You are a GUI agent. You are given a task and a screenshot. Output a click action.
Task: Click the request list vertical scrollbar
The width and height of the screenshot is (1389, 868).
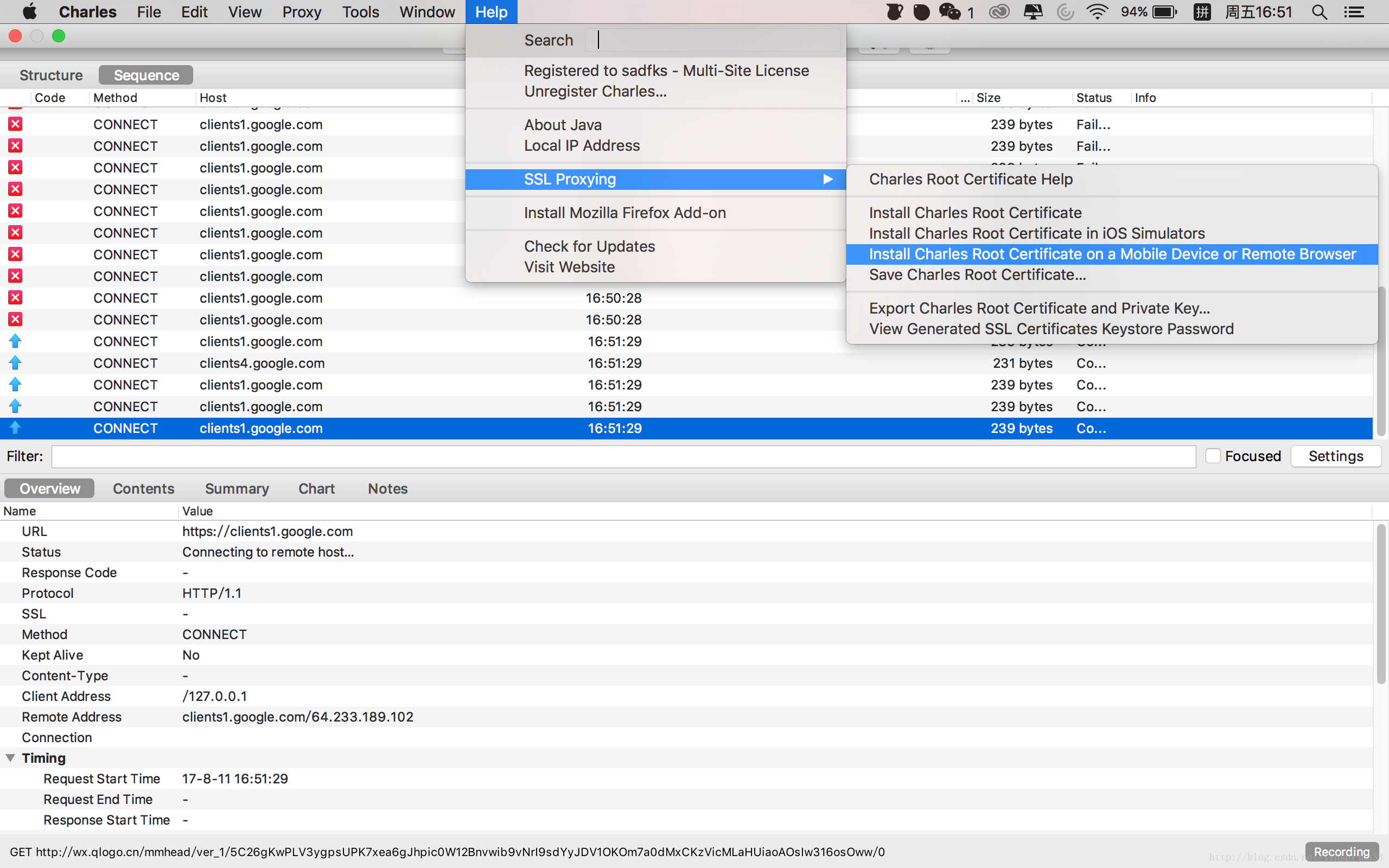[1381, 362]
